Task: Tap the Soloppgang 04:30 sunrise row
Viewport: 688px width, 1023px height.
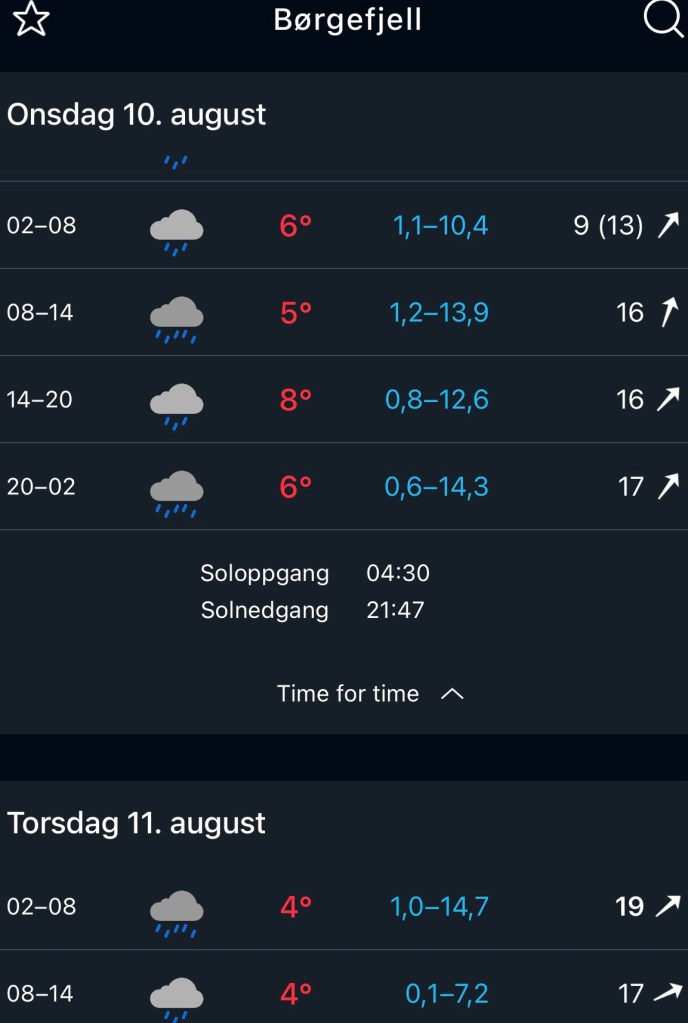Action: tap(315, 574)
